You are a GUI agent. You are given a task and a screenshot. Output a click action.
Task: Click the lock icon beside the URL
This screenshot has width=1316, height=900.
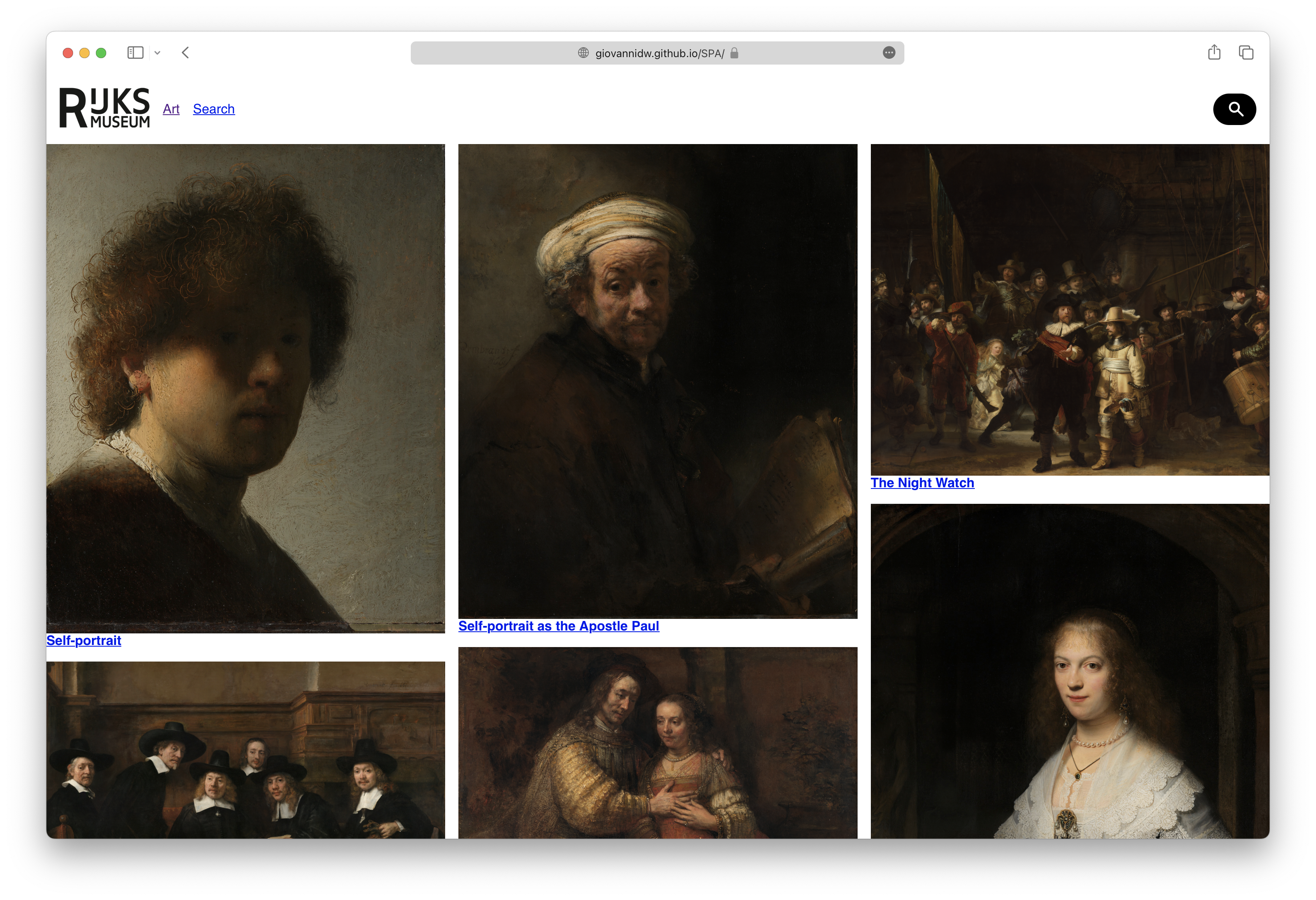735,53
